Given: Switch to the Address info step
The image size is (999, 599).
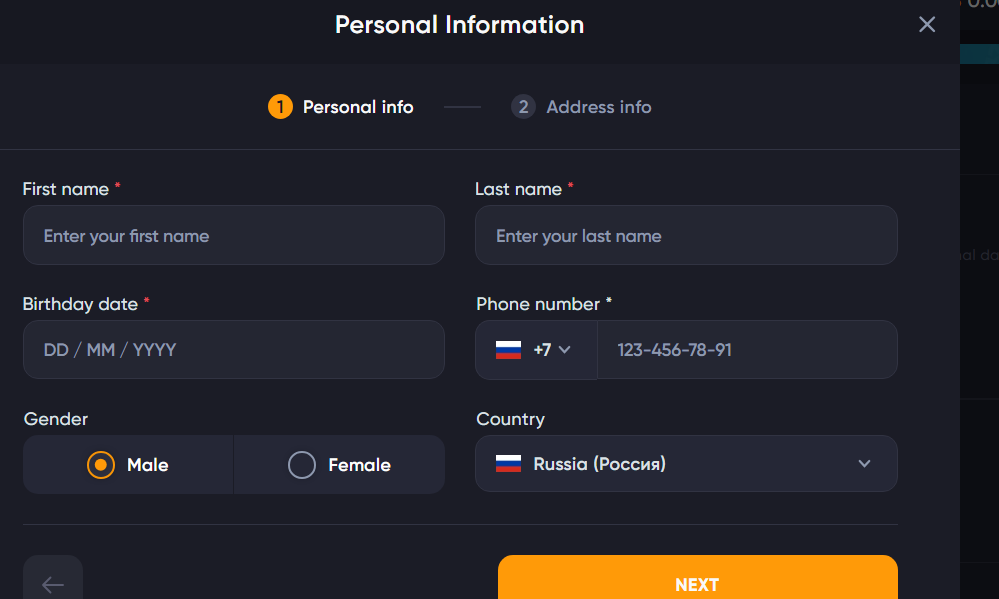Looking at the screenshot, I should click(x=598, y=107).
